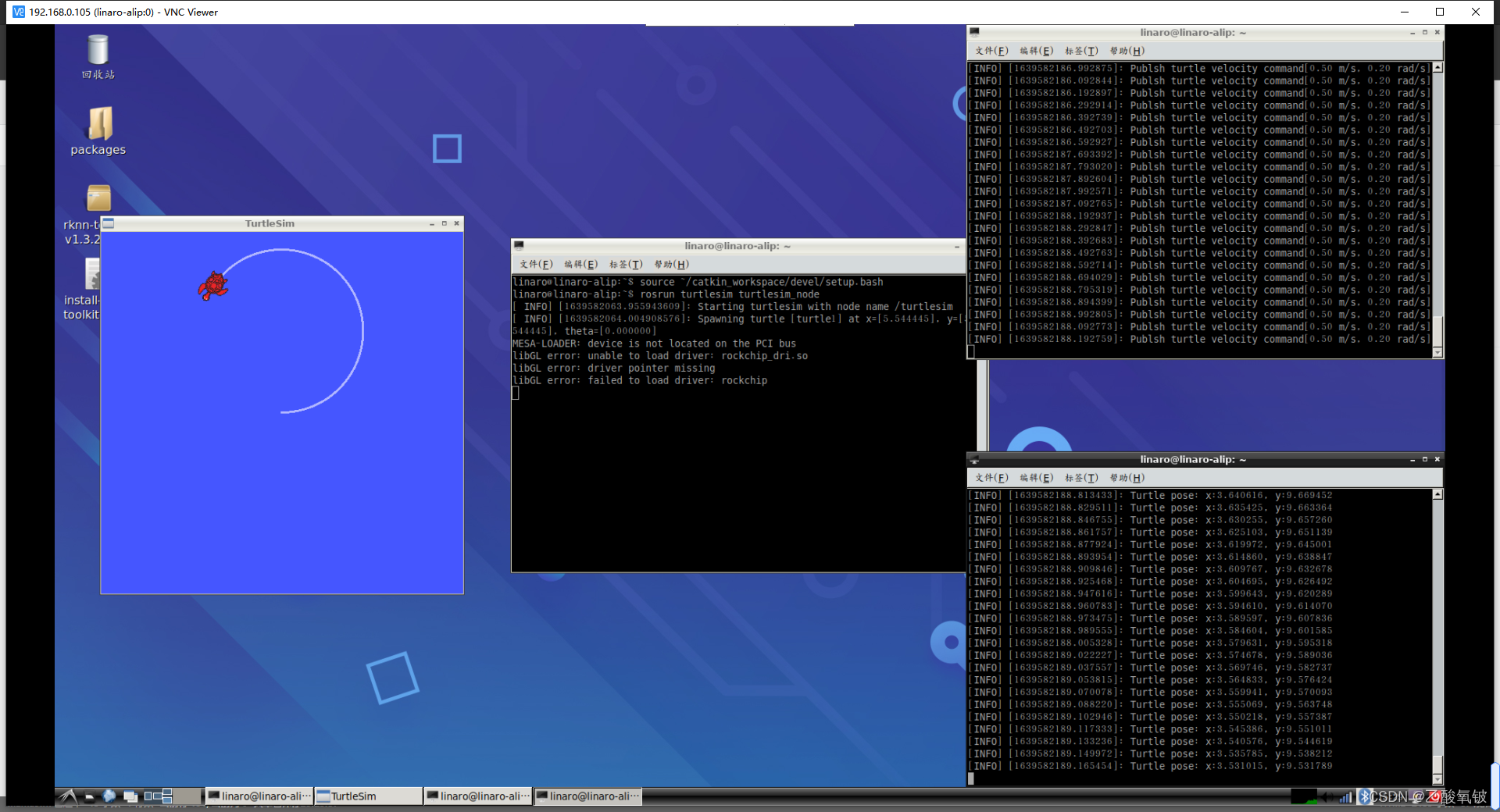Click the Turtle pose terminal scrollbar thumb
This screenshot has height=812, width=1500.
pyautogui.click(x=1437, y=764)
